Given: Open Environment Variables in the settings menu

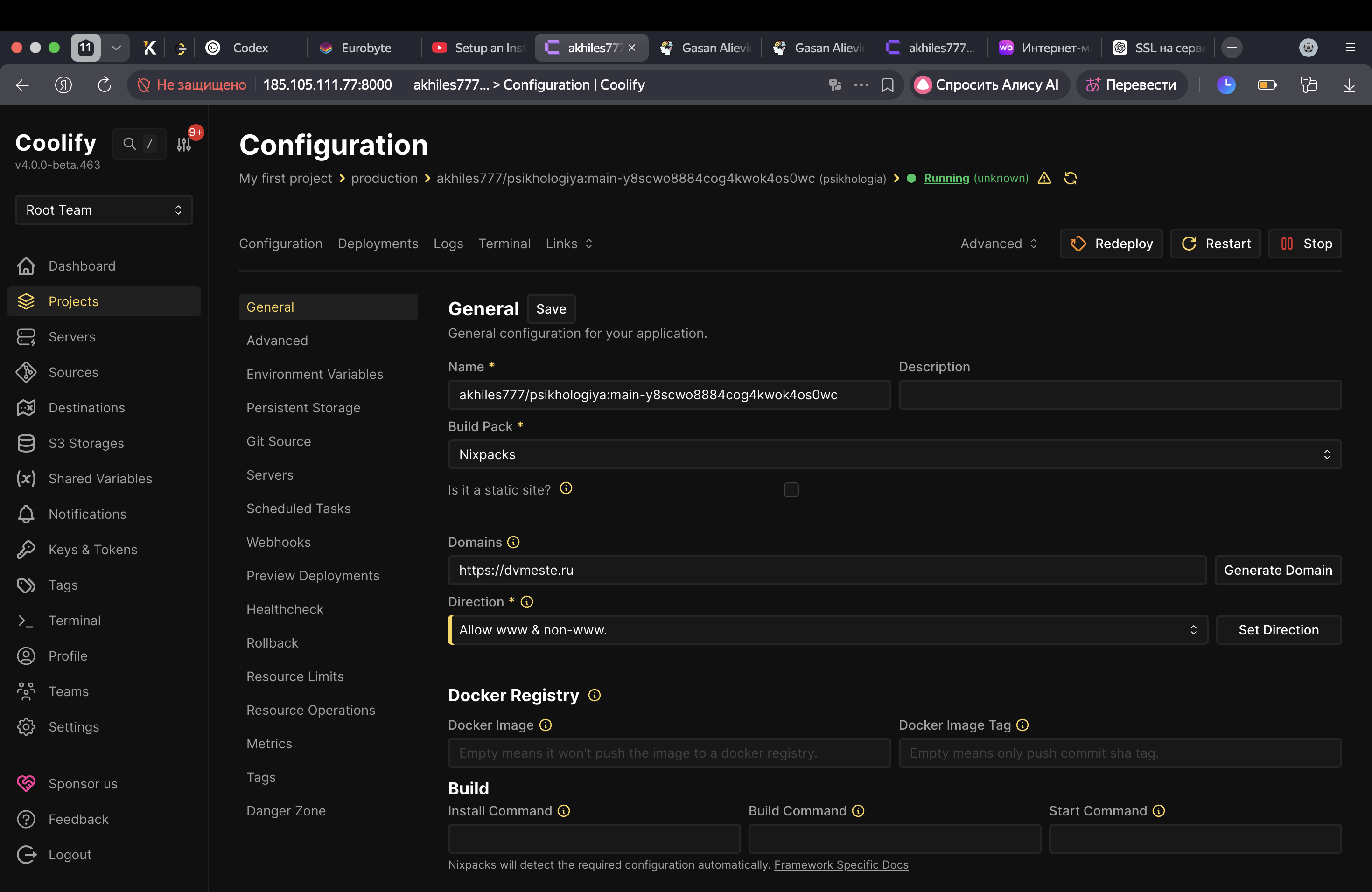Looking at the screenshot, I should pos(315,374).
